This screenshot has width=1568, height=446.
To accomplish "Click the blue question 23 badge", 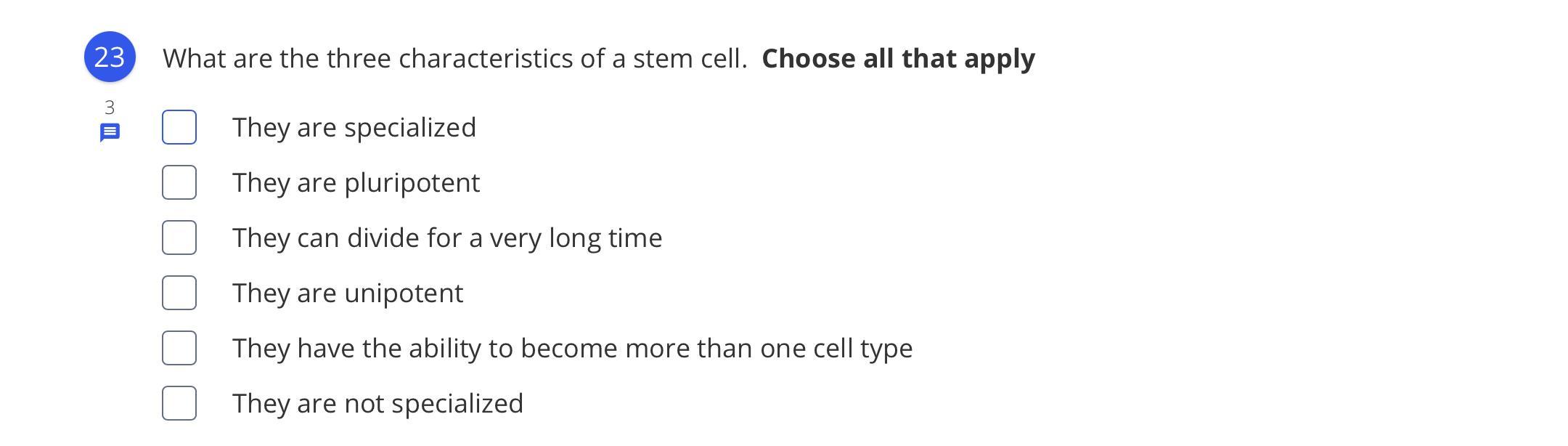I will point(110,57).
